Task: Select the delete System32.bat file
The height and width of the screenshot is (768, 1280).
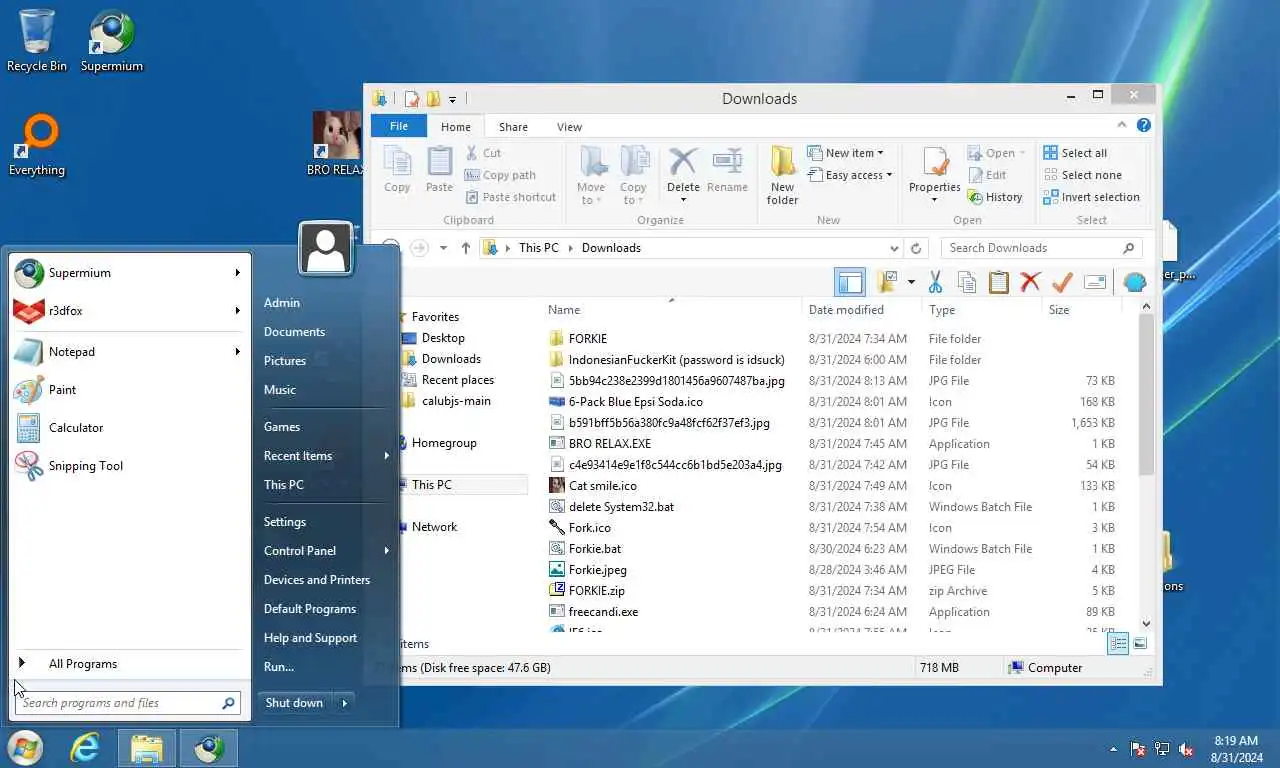Action: (x=621, y=507)
